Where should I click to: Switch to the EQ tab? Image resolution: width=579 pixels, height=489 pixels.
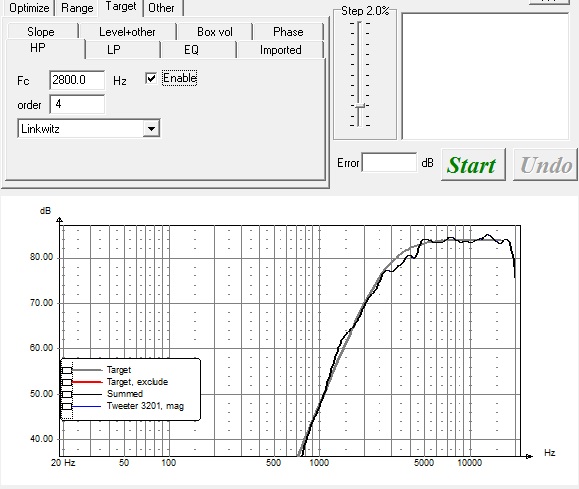pyautogui.click(x=191, y=50)
